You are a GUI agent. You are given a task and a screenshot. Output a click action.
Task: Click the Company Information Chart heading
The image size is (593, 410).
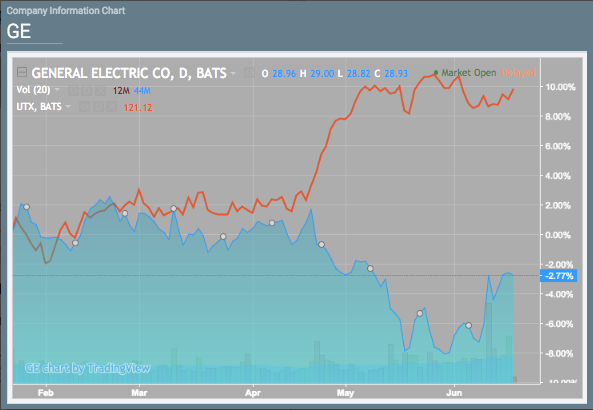[66, 11]
